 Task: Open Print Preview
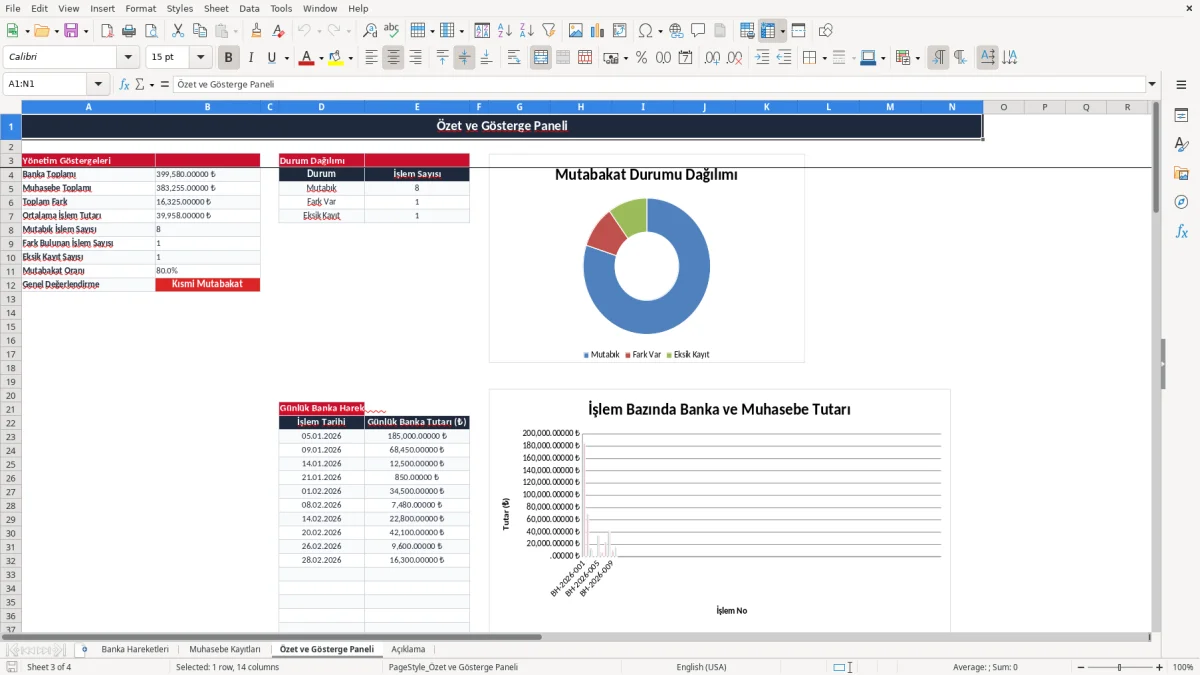[x=151, y=31]
